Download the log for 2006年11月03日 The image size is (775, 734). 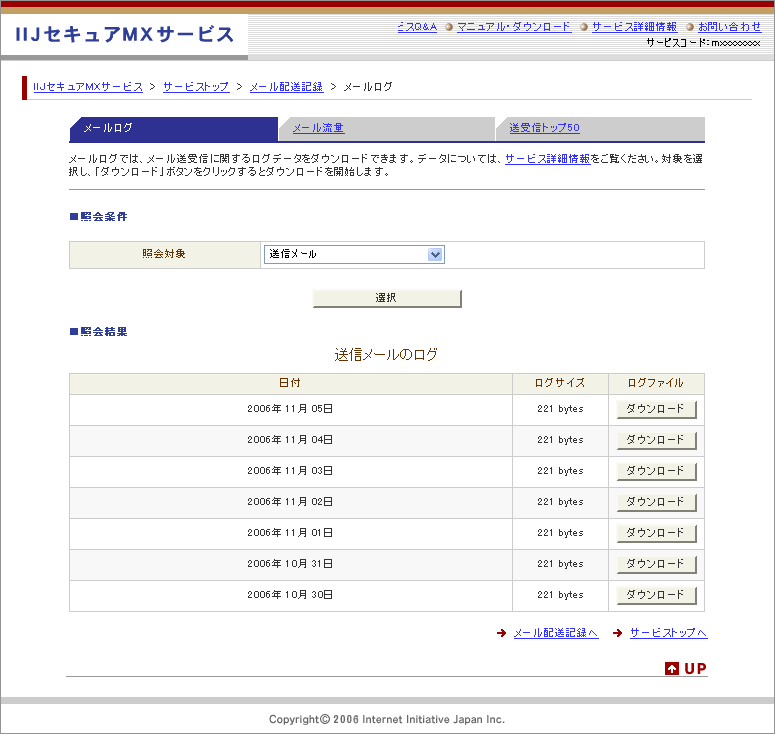point(656,471)
